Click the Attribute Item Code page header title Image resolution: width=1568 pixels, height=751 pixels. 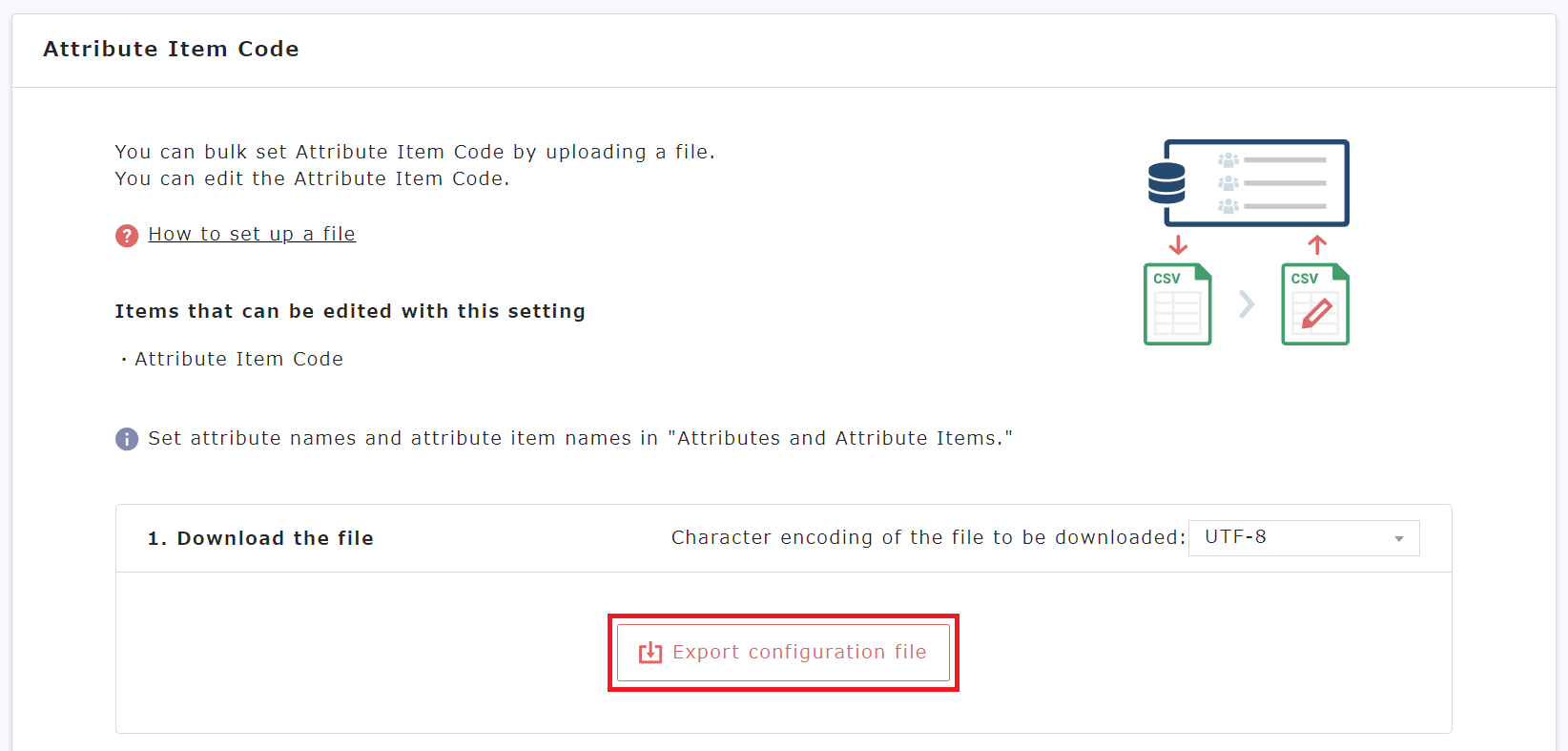tap(171, 50)
